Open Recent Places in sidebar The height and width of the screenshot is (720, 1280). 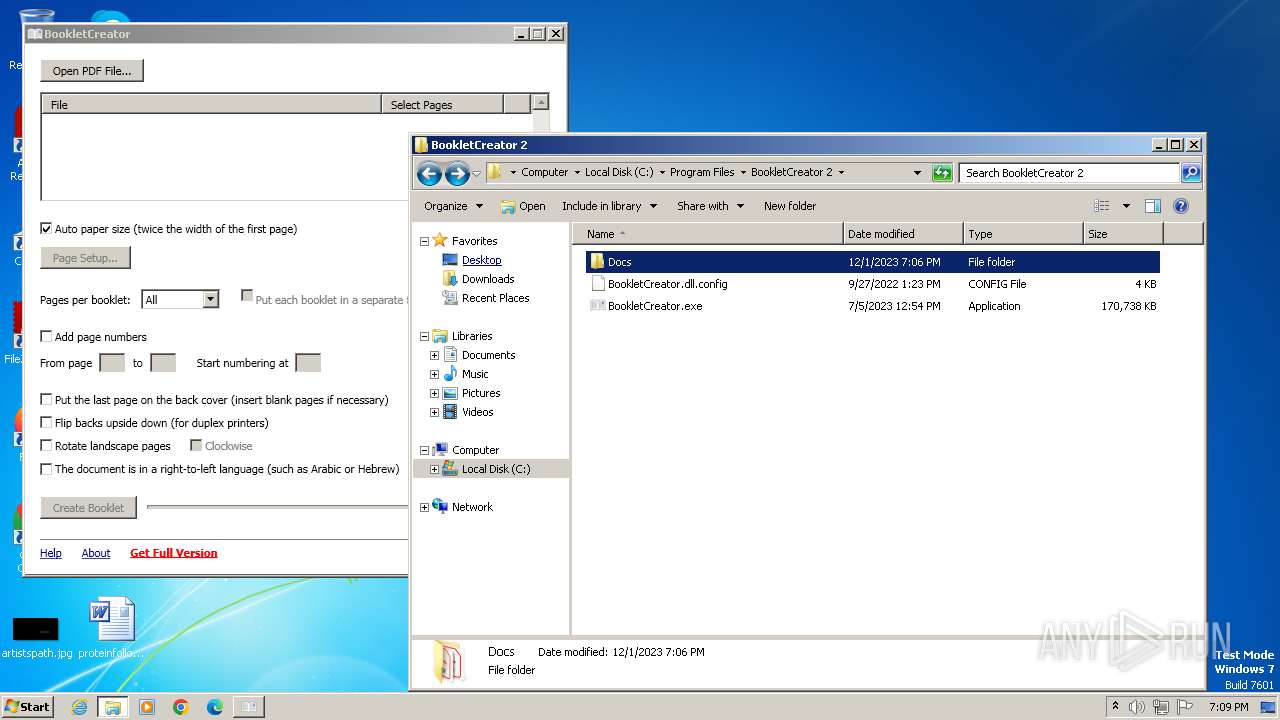[495, 298]
